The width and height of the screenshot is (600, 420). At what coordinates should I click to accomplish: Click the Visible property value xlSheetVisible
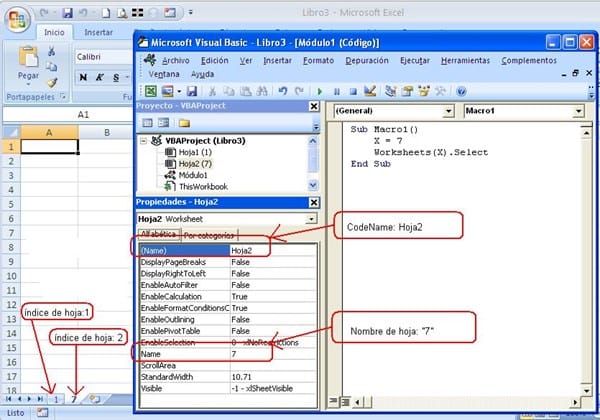[273, 388]
